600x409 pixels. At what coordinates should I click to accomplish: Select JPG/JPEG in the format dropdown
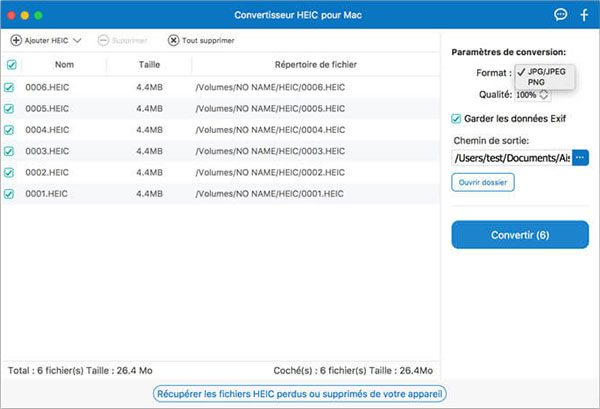(x=545, y=72)
